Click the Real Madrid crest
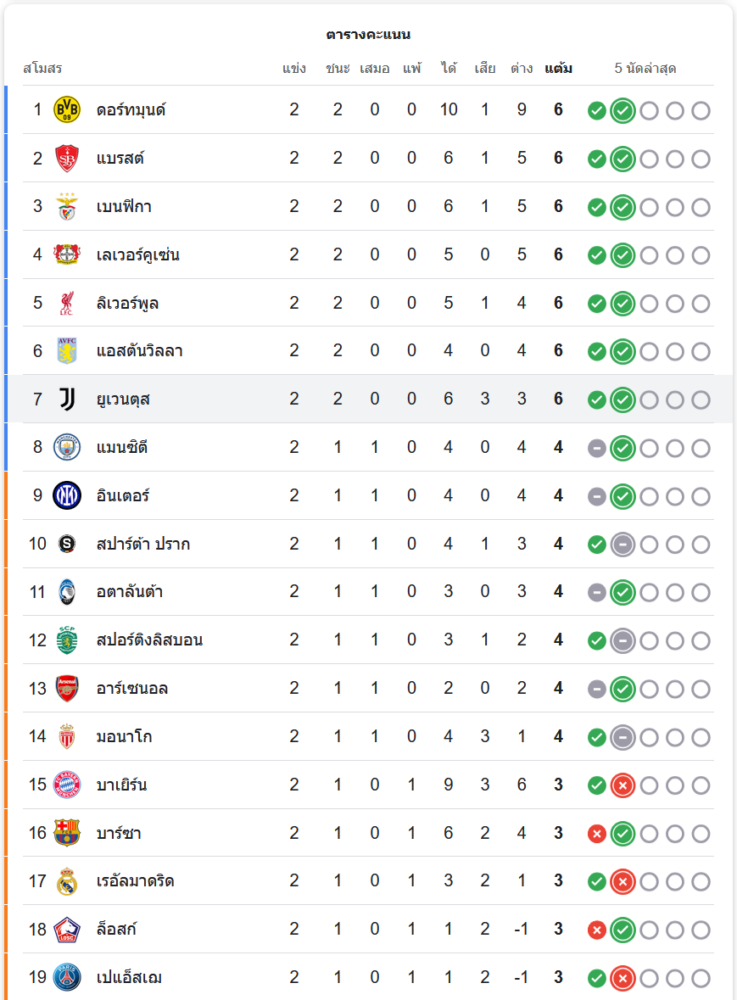The image size is (737, 1000). coord(67,881)
